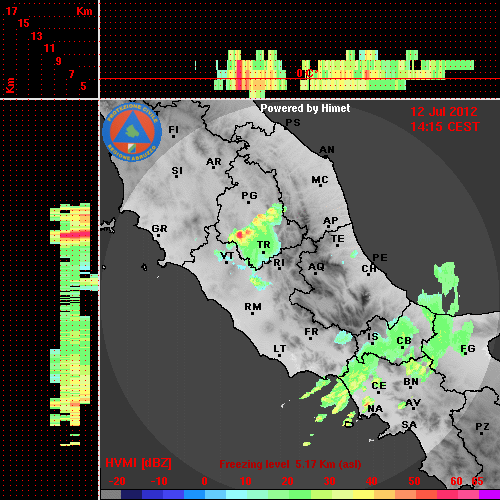Click the HVMI [dBZ] legend label
Screen dimensions: 500x500
(x=138, y=463)
